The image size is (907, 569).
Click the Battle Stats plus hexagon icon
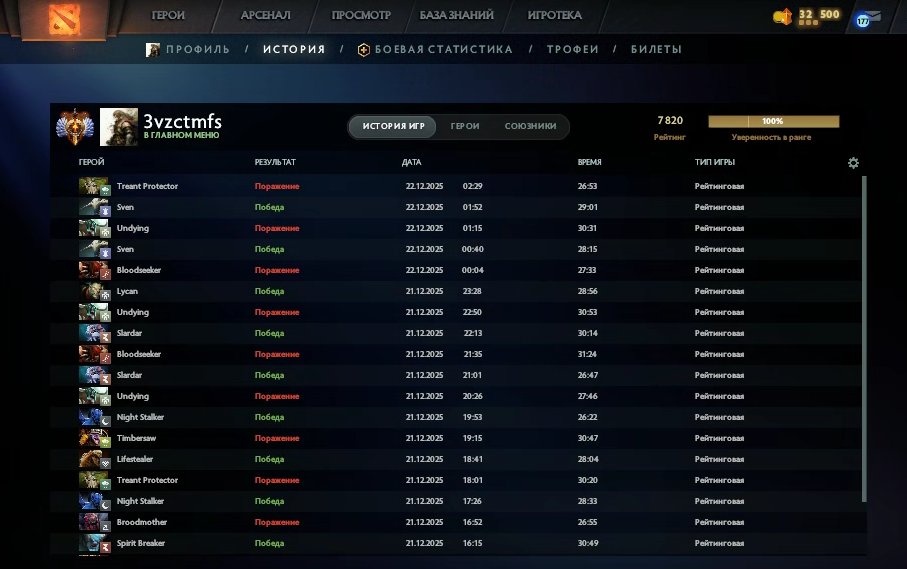coord(364,50)
